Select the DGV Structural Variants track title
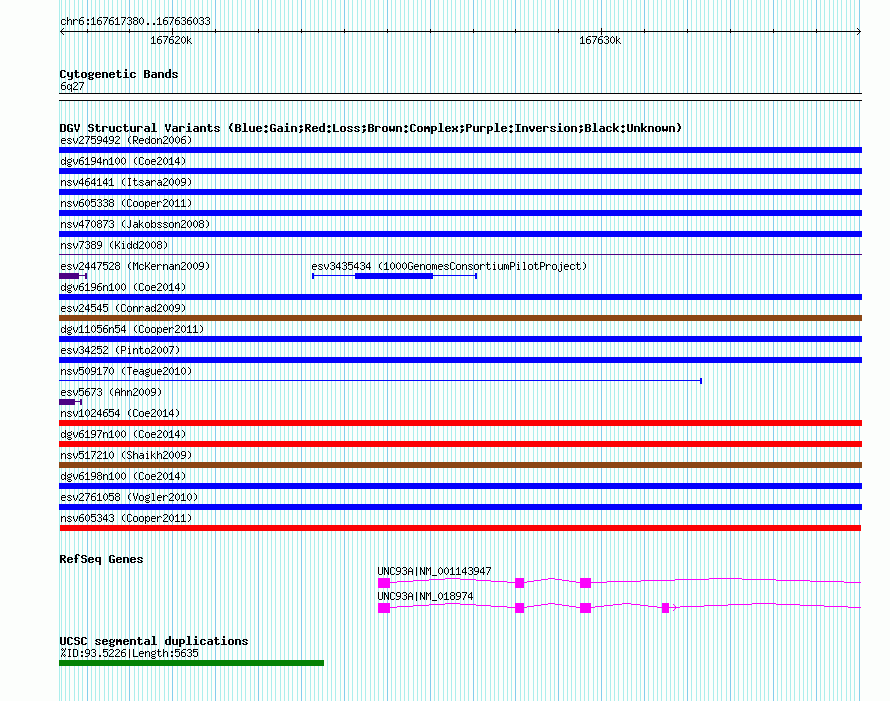The height and width of the screenshot is (701, 890). (371, 128)
